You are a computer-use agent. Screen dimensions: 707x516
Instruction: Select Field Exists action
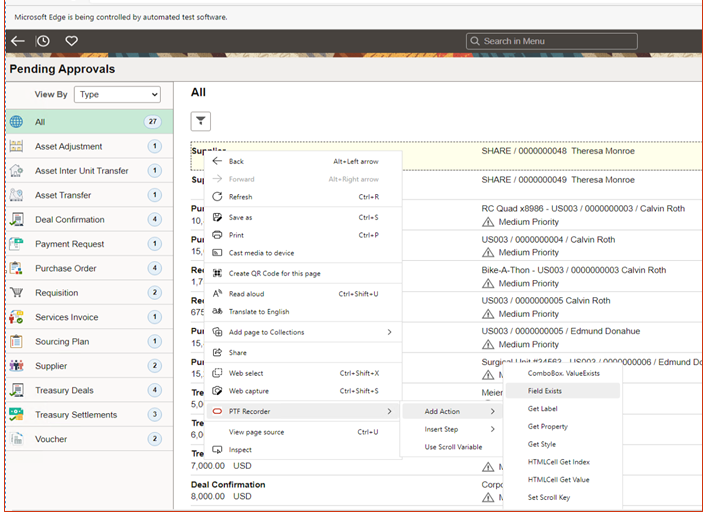pyautogui.click(x=563, y=391)
